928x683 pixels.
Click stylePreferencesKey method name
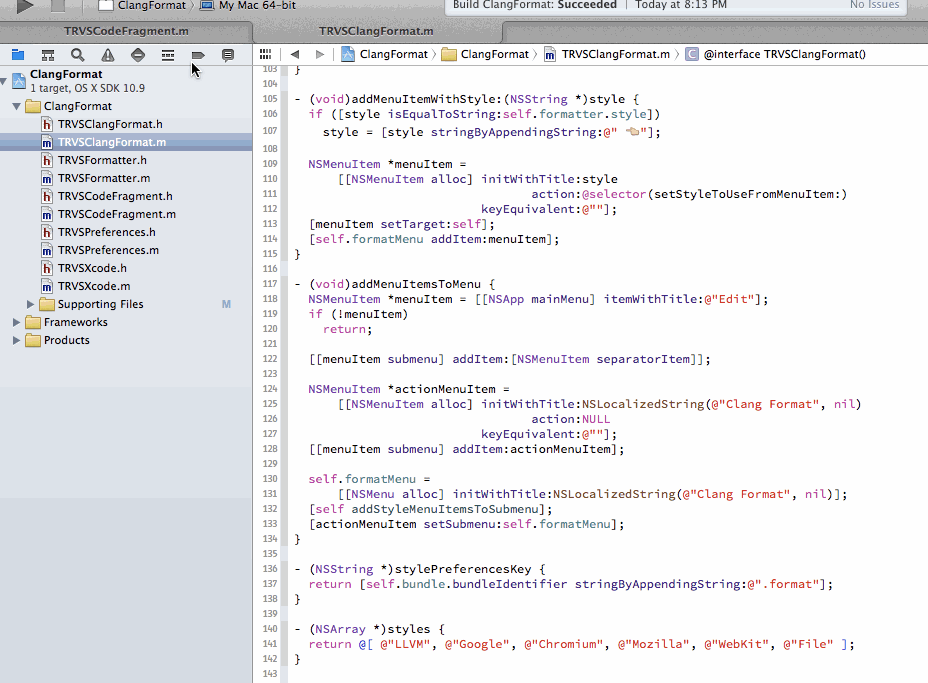point(463,569)
